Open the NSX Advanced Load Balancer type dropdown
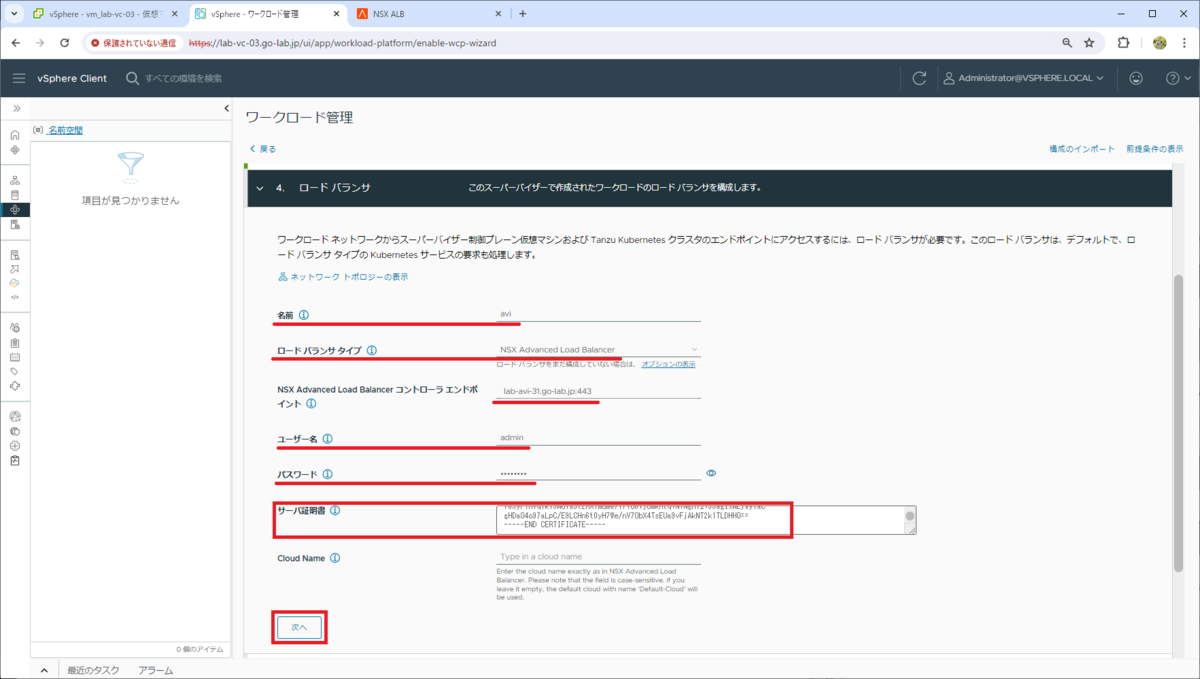This screenshot has width=1200, height=679. [x=598, y=349]
